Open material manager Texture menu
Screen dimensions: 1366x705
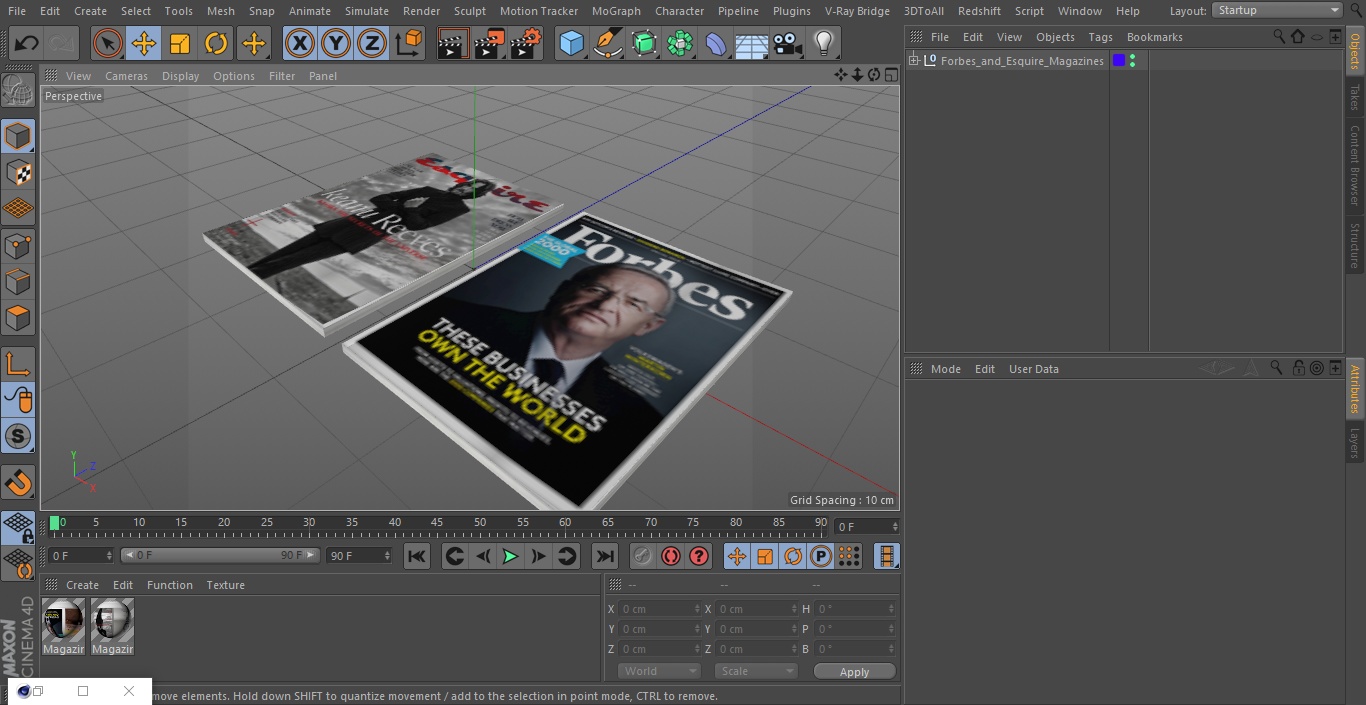(x=225, y=585)
